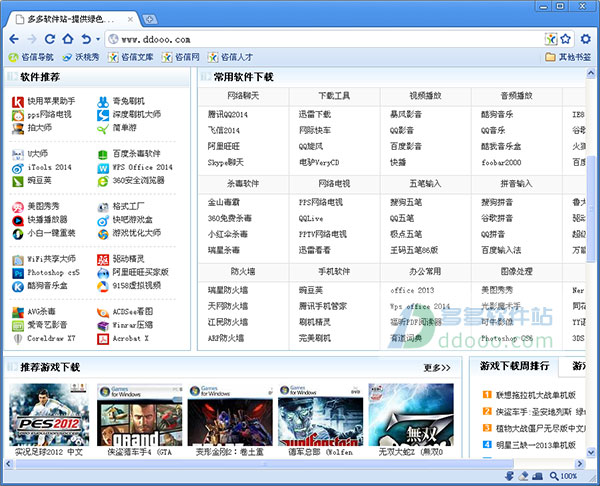
Task: Open the 无双大蛇Z game thumbnail
Action: tap(411, 415)
